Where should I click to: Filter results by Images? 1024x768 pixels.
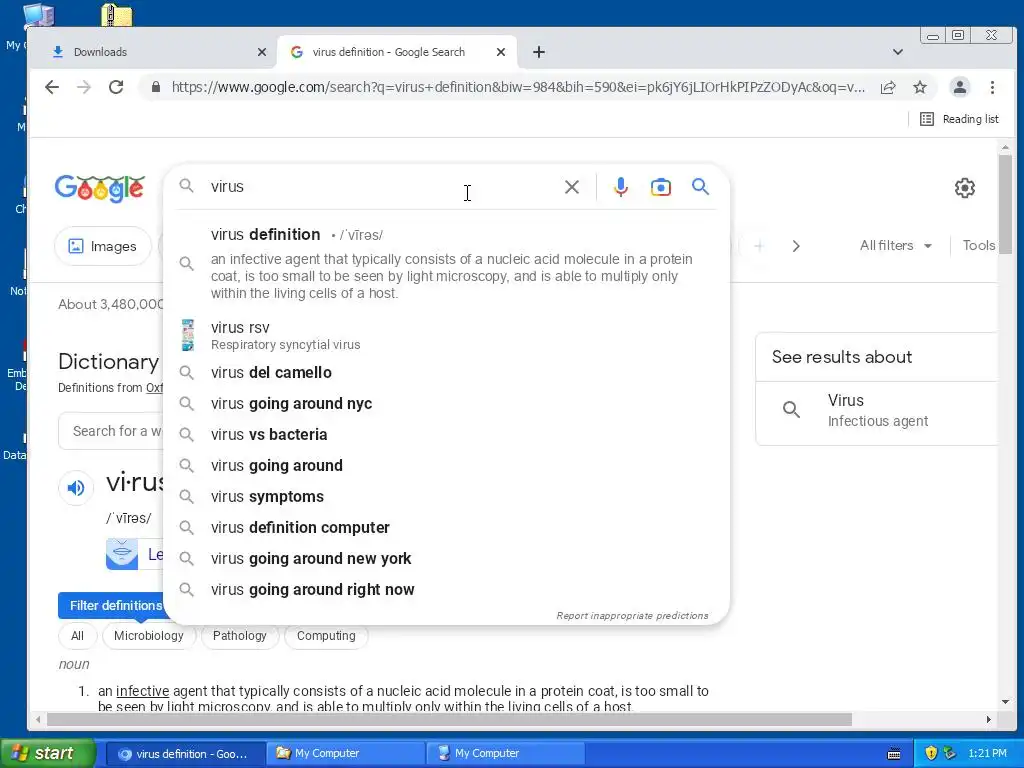103,246
